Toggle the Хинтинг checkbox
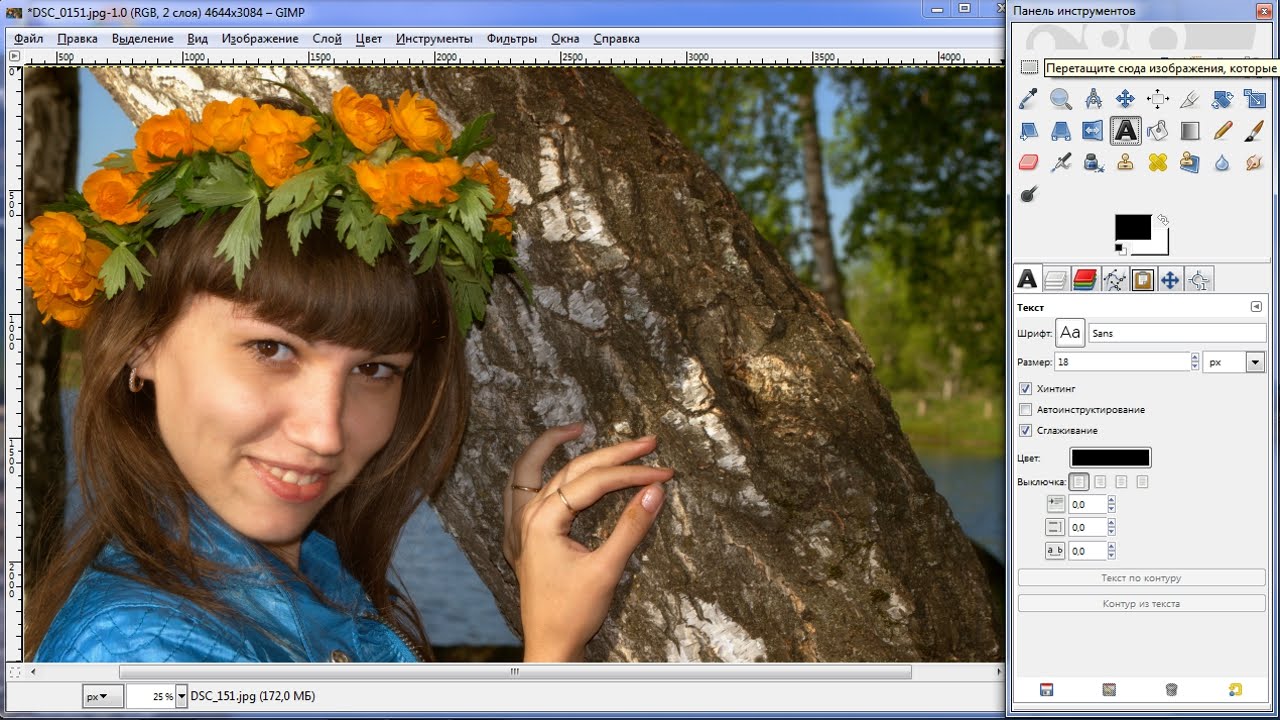This screenshot has width=1280, height=720. pyautogui.click(x=1025, y=388)
